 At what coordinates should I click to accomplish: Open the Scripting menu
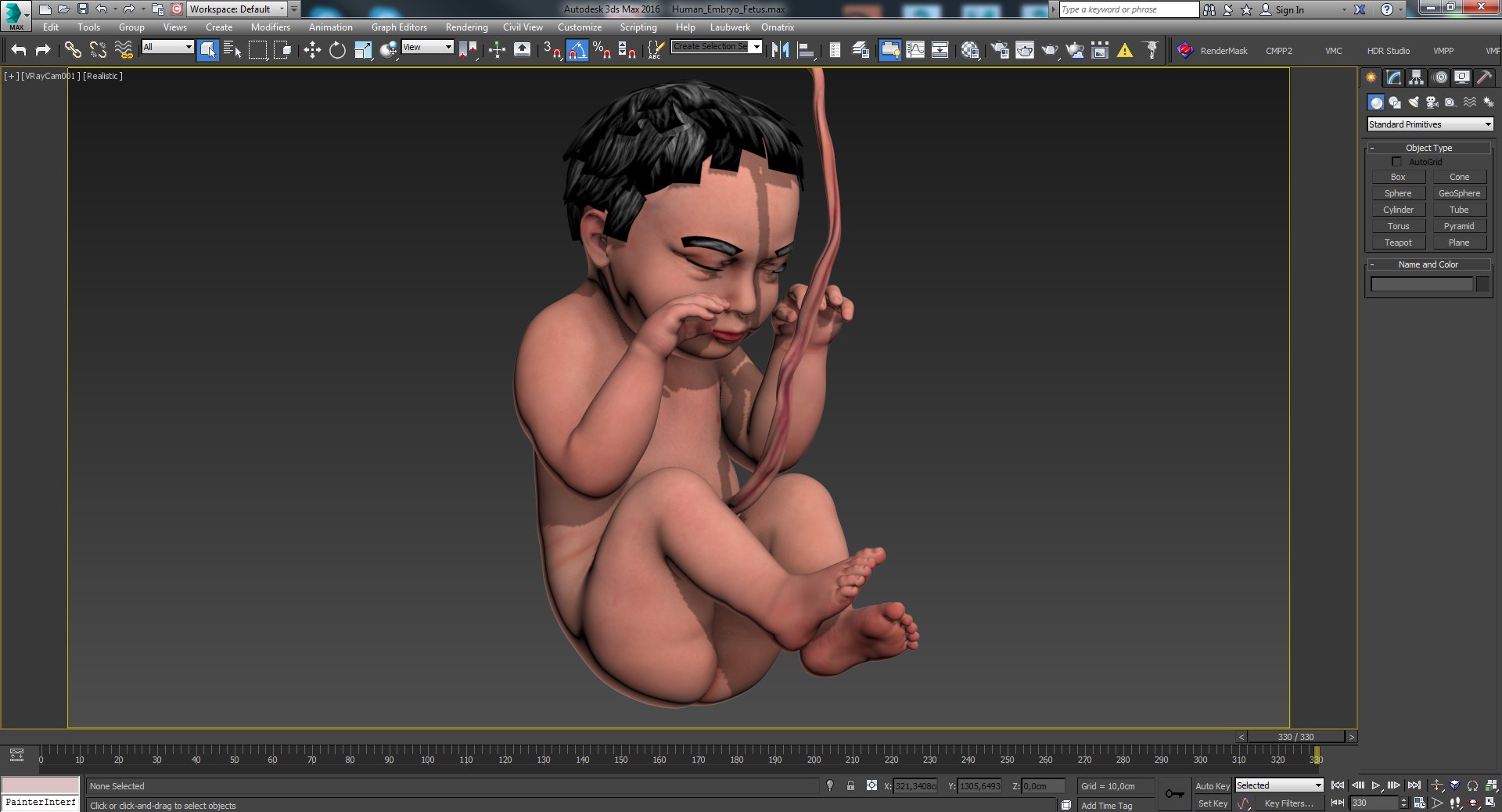click(x=638, y=27)
